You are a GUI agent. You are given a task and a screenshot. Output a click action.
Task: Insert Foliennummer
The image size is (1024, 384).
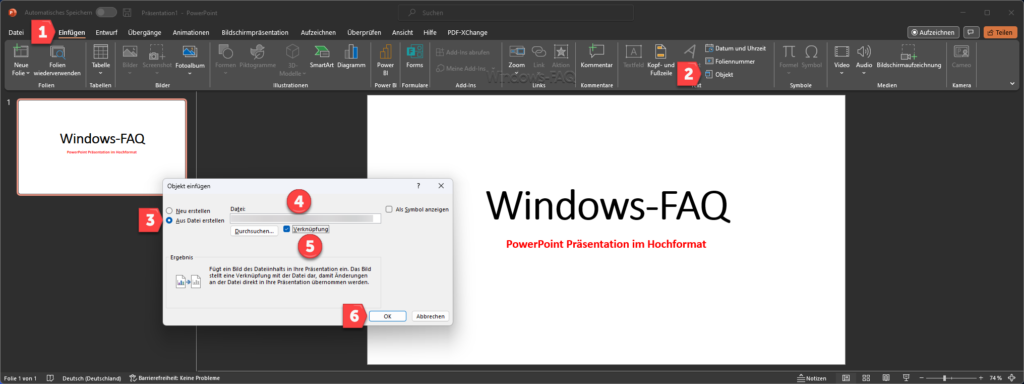(x=730, y=61)
